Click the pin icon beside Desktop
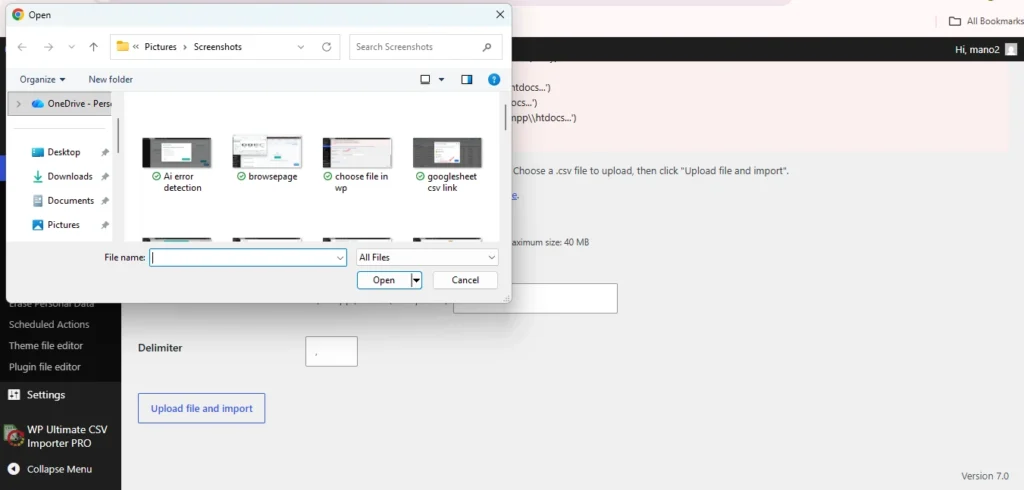 [x=104, y=152]
